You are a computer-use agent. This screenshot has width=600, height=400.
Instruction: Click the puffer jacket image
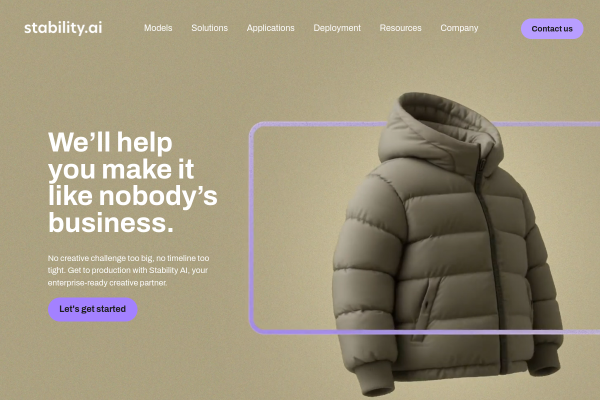(448, 245)
